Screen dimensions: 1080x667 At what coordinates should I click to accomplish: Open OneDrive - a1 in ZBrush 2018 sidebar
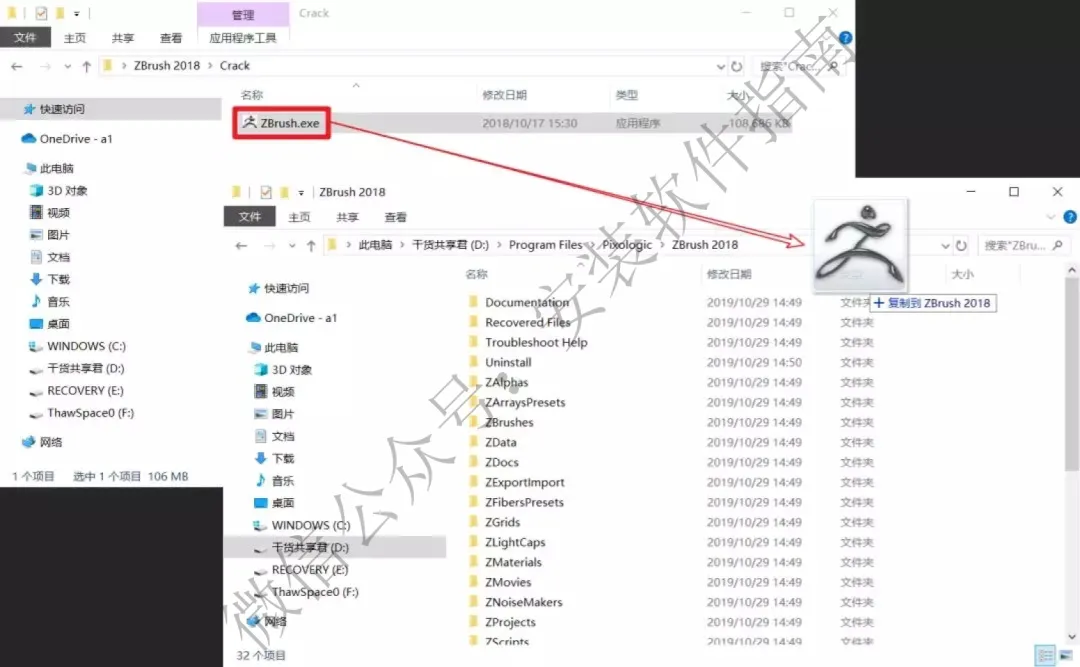[291, 318]
